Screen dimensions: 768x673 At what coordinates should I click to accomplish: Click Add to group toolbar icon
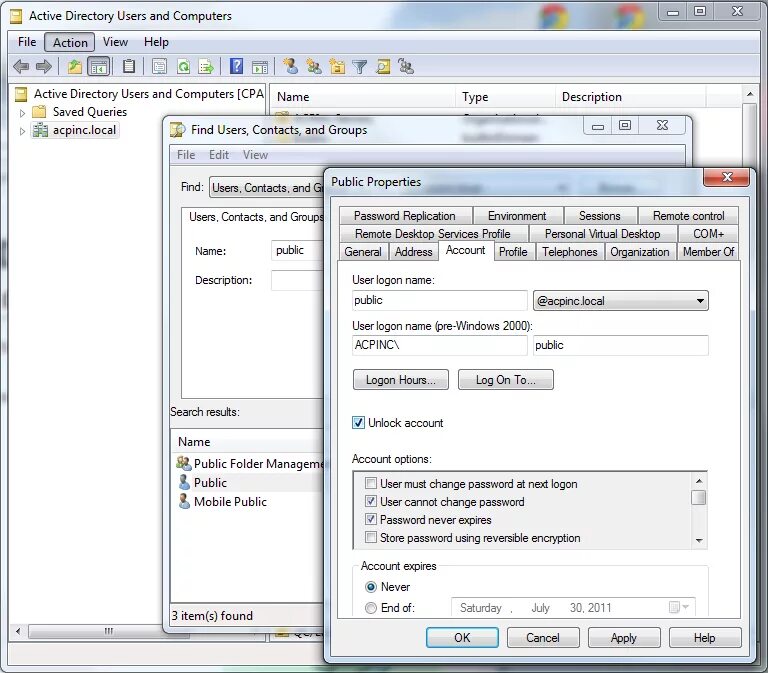pyautogui.click(x=406, y=66)
